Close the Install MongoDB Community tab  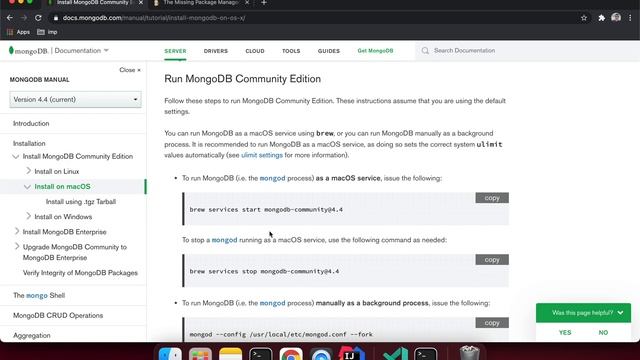click(141, 2)
